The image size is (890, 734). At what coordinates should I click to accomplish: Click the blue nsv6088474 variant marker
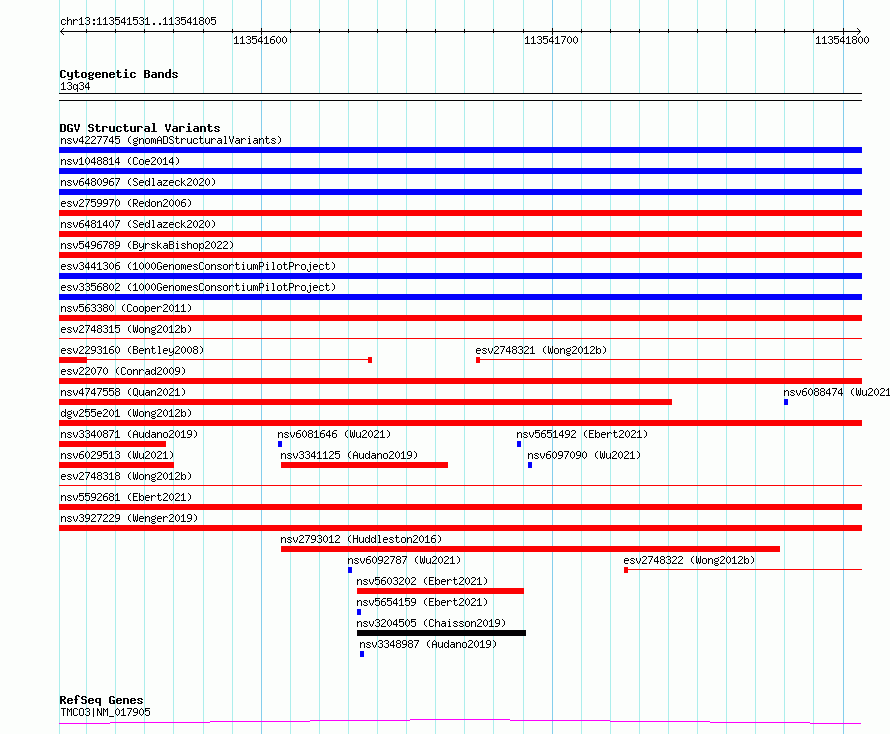click(786, 402)
